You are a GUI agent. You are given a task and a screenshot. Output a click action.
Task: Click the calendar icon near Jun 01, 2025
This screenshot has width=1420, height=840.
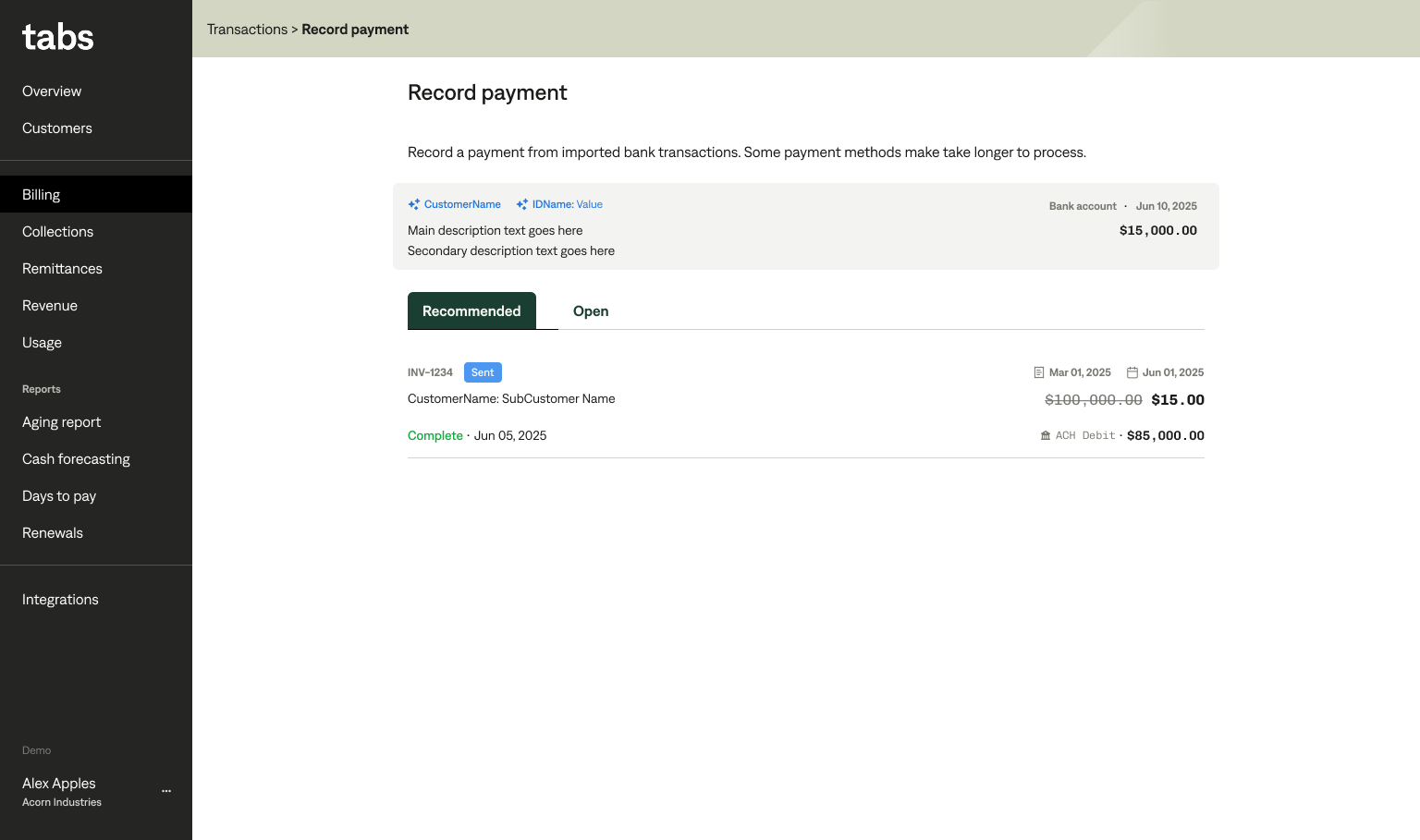(x=1132, y=372)
